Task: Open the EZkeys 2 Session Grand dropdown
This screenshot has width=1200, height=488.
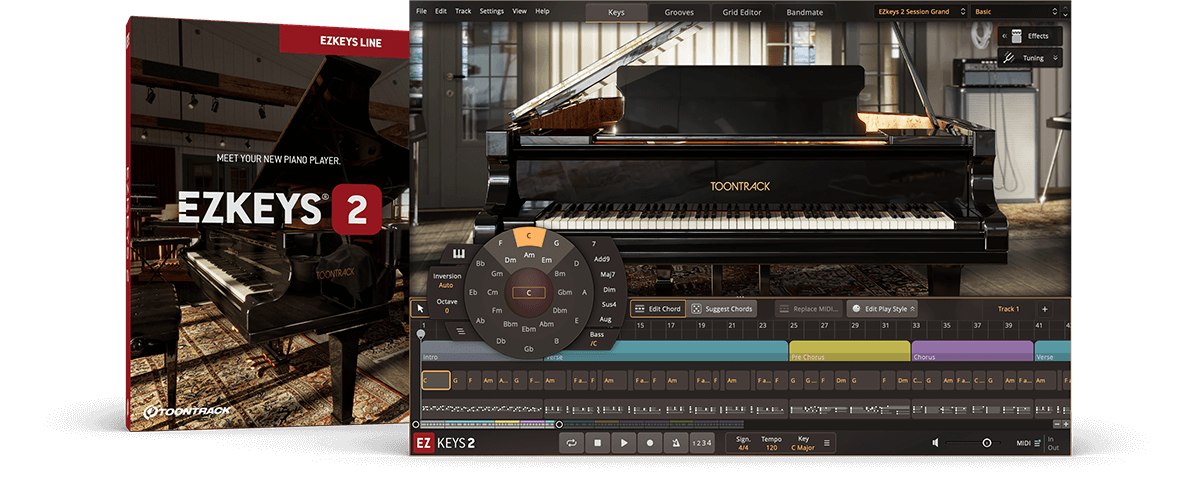Action: coord(918,11)
